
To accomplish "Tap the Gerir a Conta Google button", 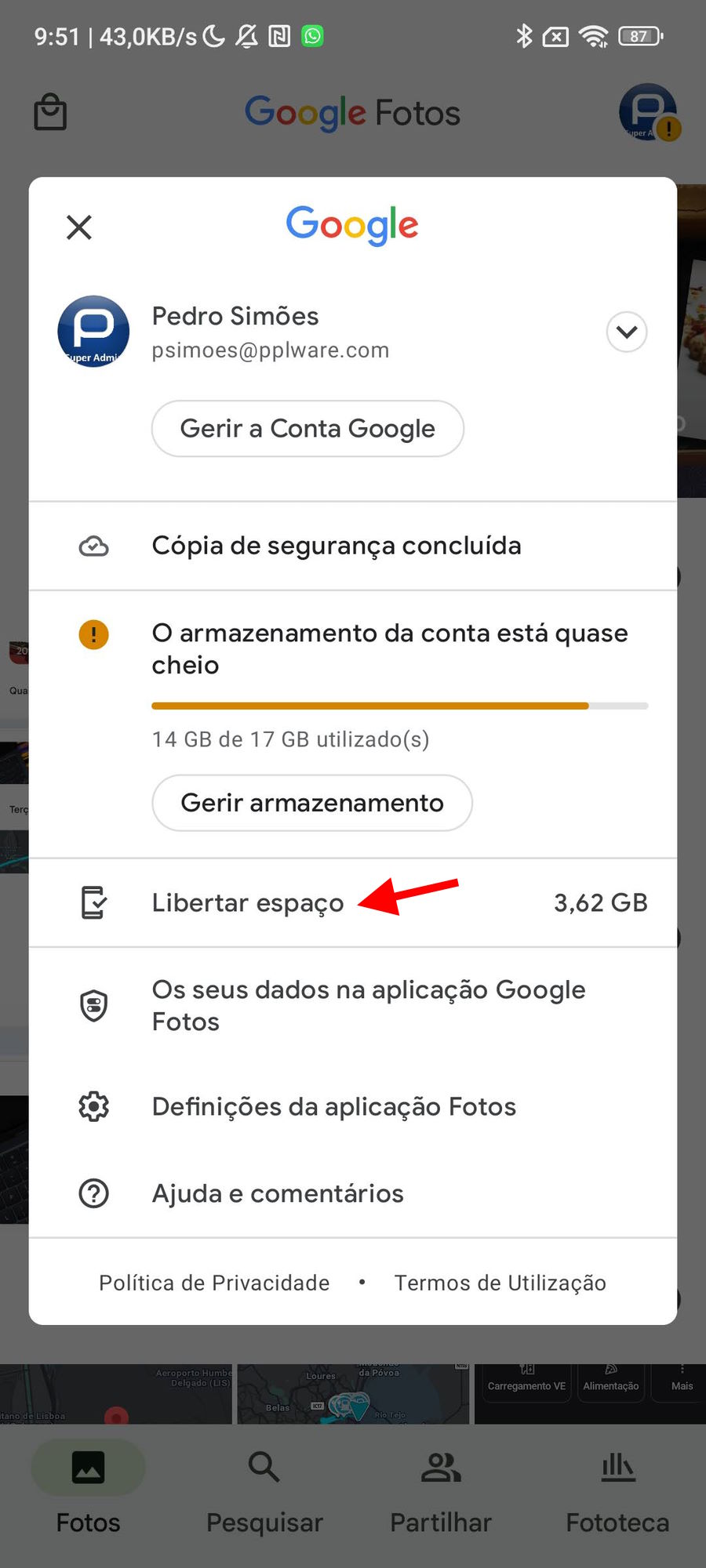I will click(x=308, y=429).
